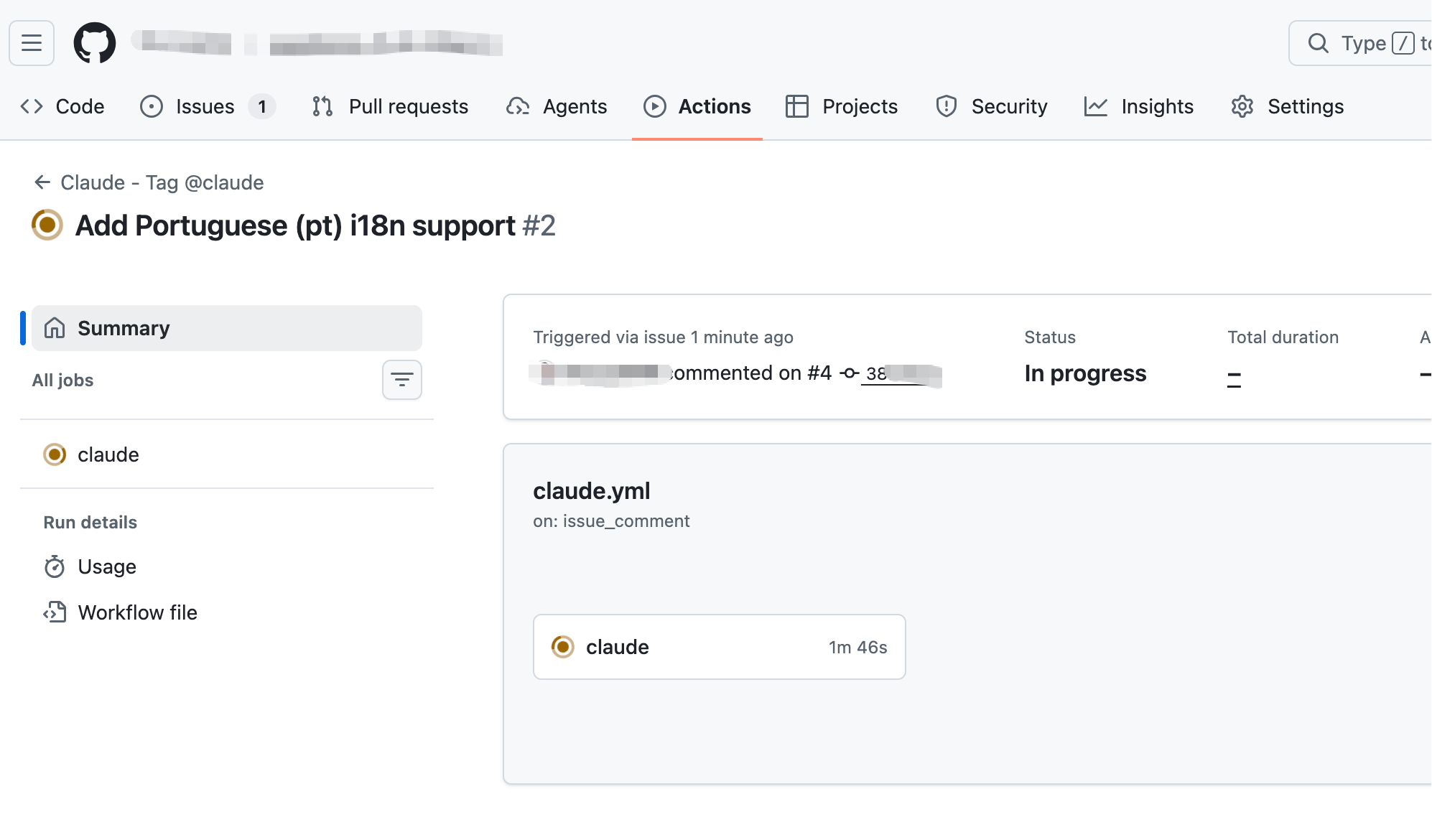Click the back arrow to workflow runs
Viewport: 1432px width, 840px height.
(42, 182)
